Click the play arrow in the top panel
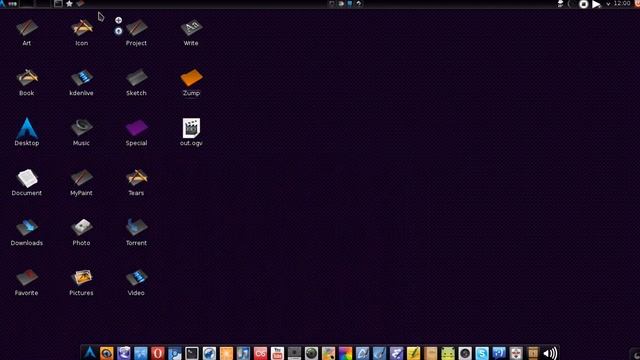Viewport: 640px width, 360px height. (x=596, y=4)
